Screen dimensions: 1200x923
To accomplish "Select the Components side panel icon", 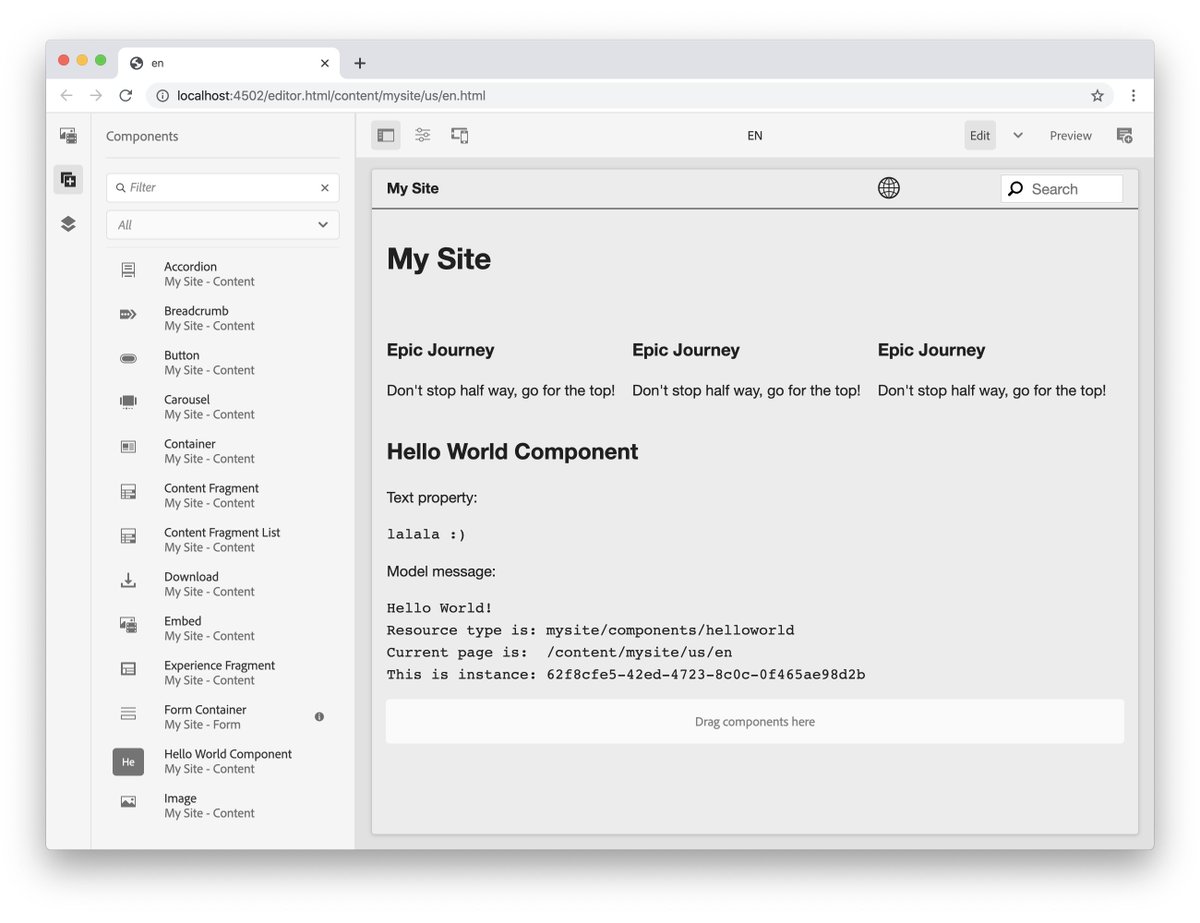I will (68, 180).
